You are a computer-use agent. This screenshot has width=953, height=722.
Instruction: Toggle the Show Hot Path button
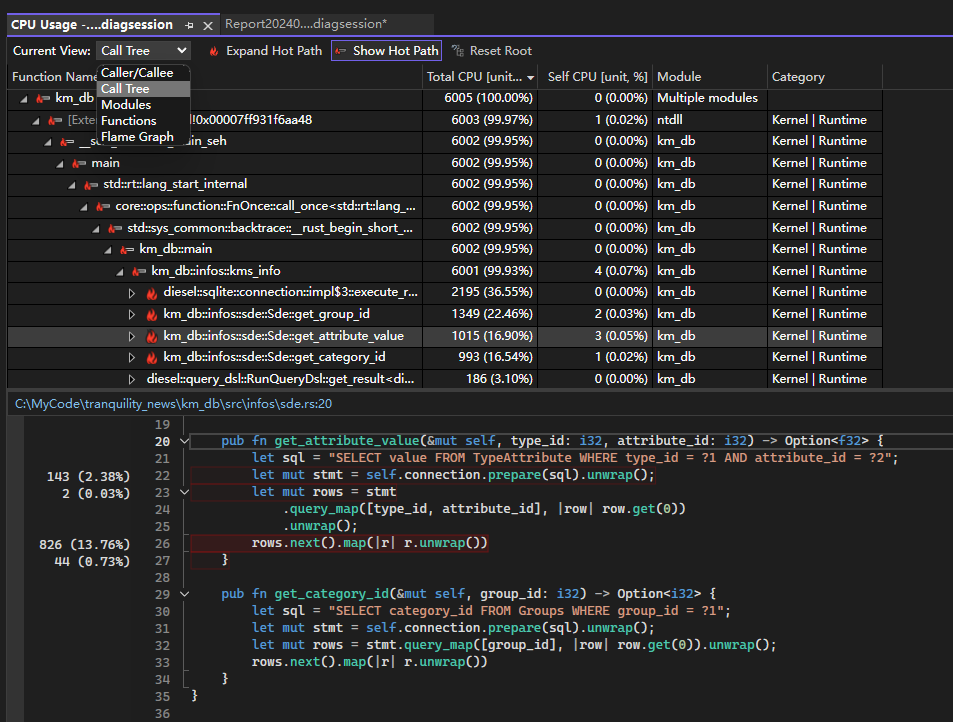click(x=386, y=50)
